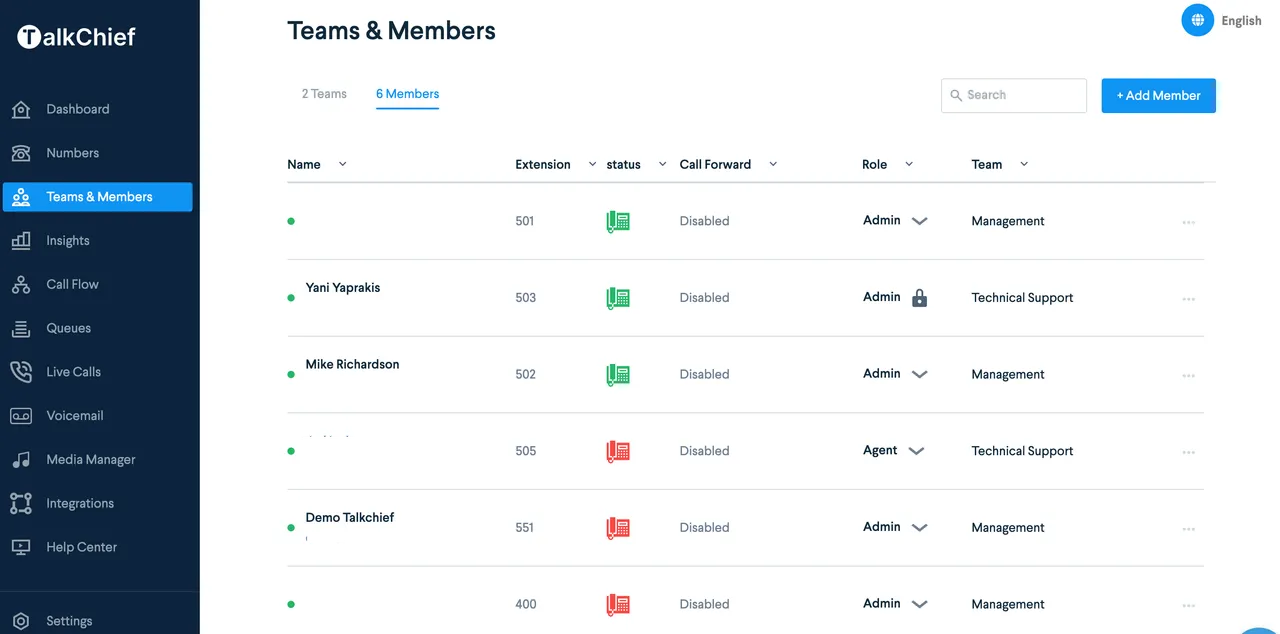This screenshot has width=1280, height=634.
Task: Open the Help Center menu item
Action: click(x=81, y=547)
